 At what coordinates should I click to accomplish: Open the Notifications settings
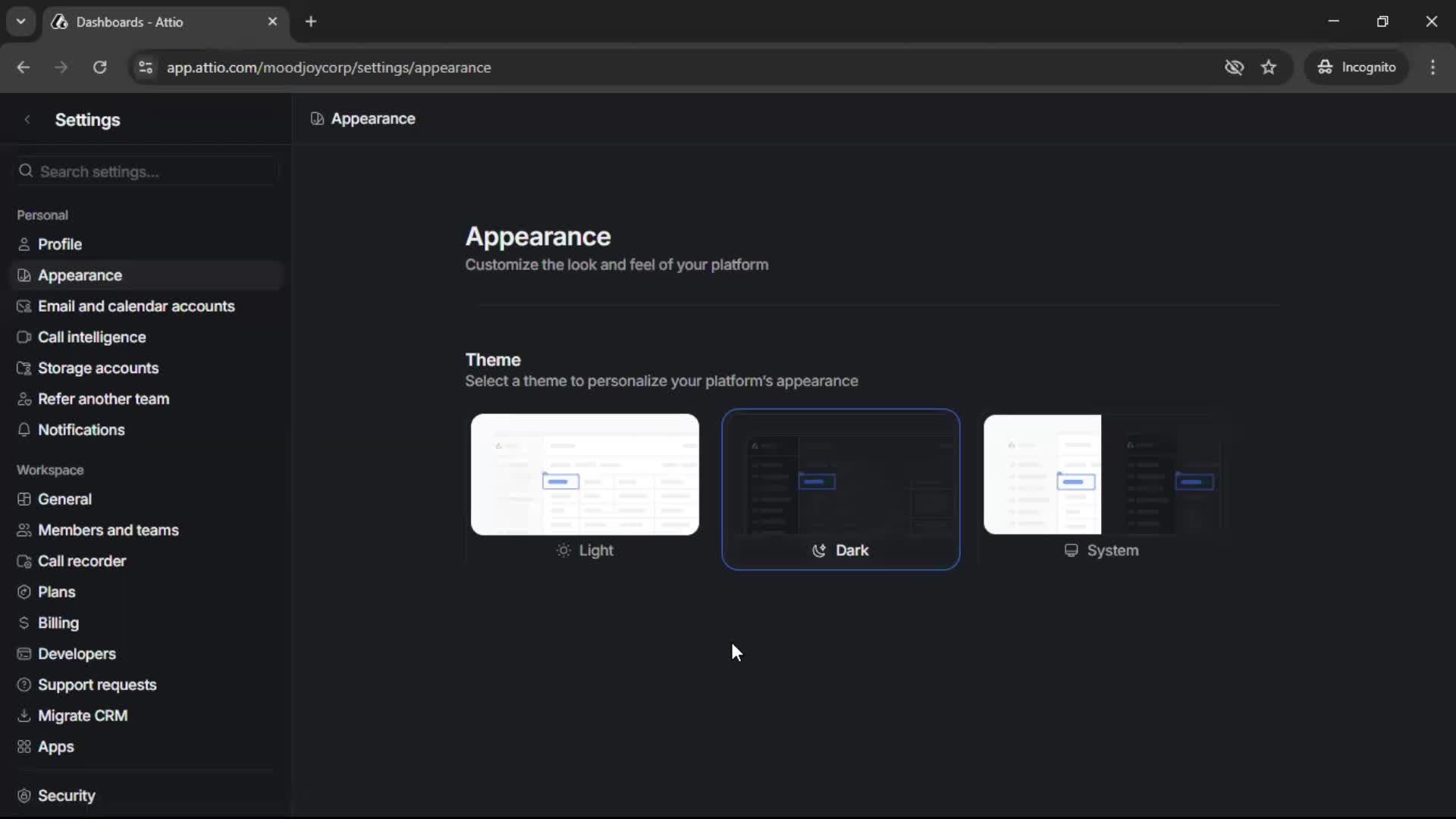(x=83, y=430)
